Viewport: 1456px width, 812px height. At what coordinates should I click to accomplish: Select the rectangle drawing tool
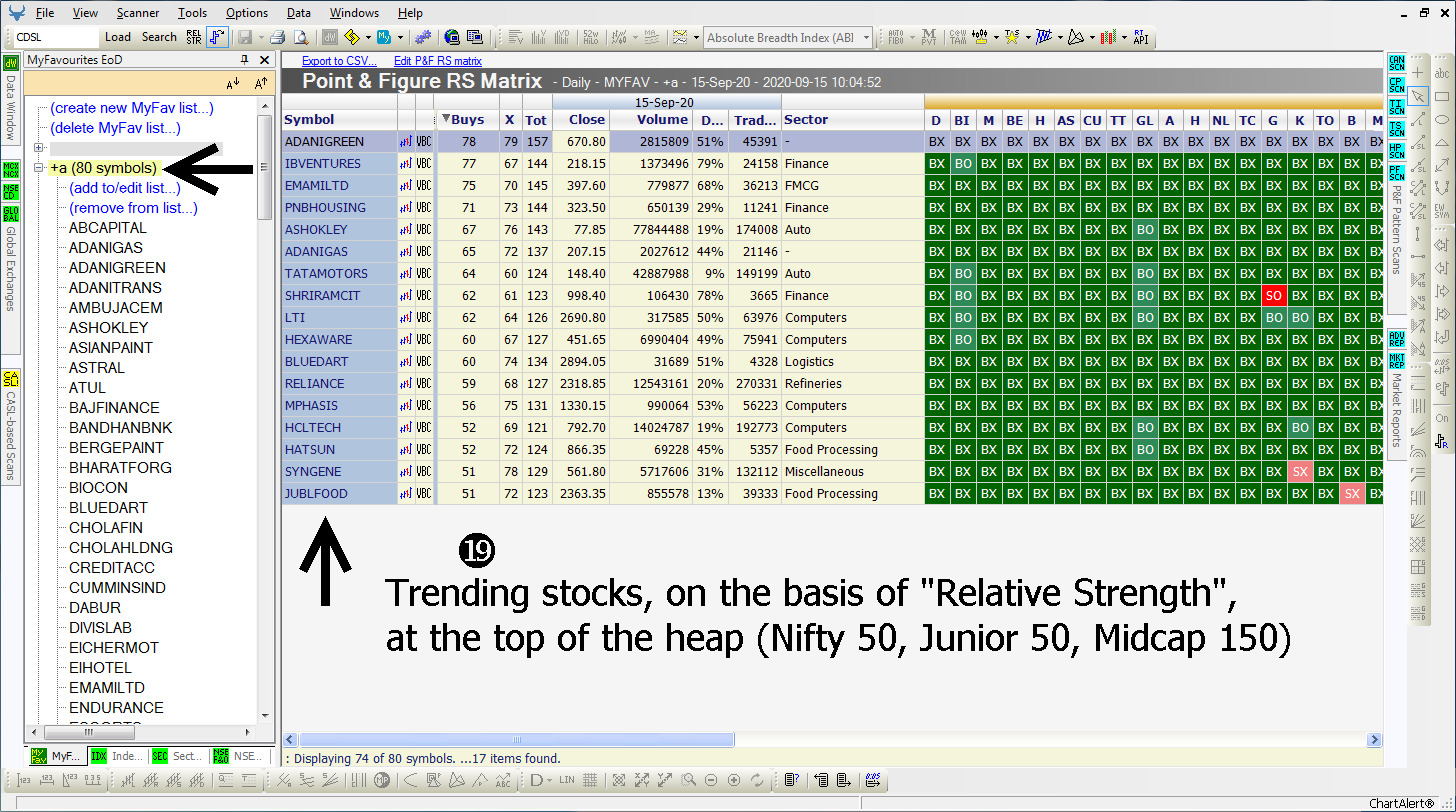click(x=1442, y=97)
